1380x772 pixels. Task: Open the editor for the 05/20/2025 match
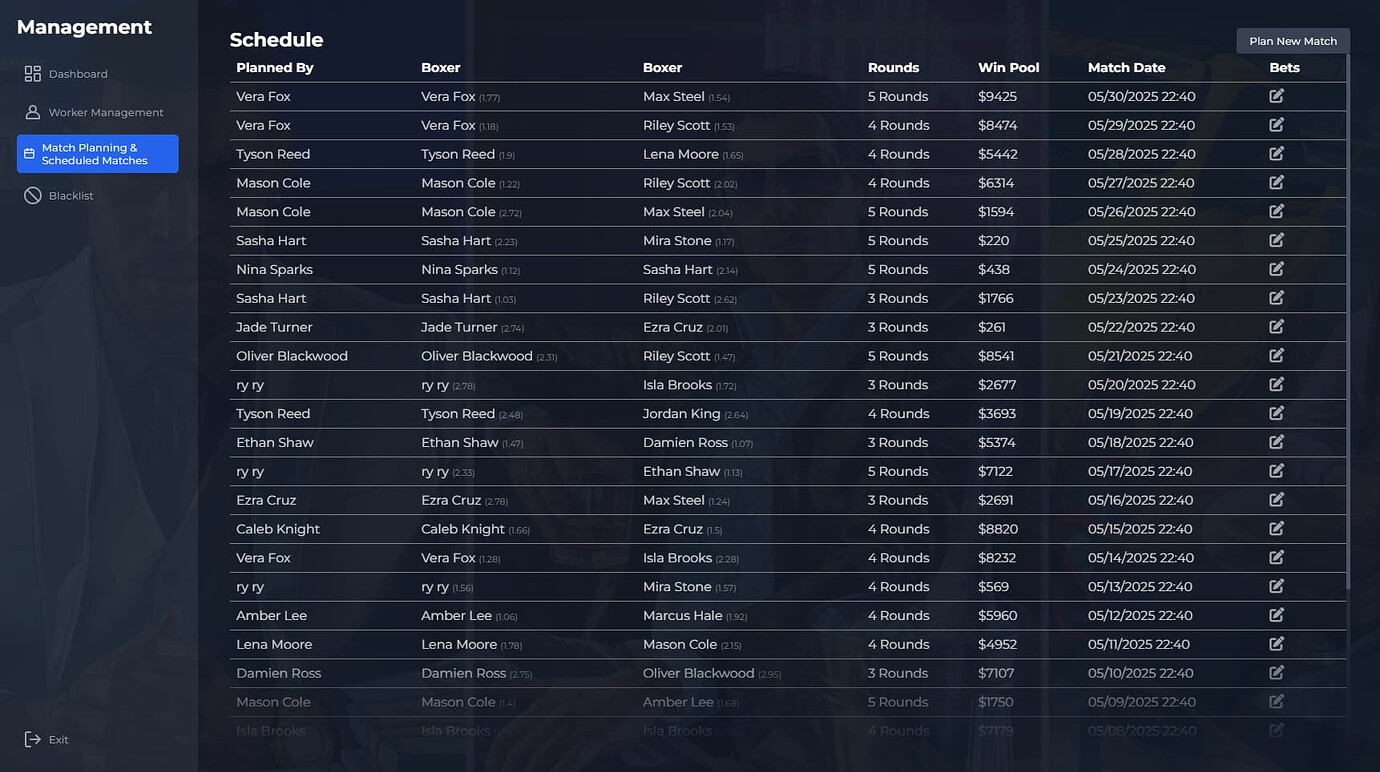[1276, 384]
